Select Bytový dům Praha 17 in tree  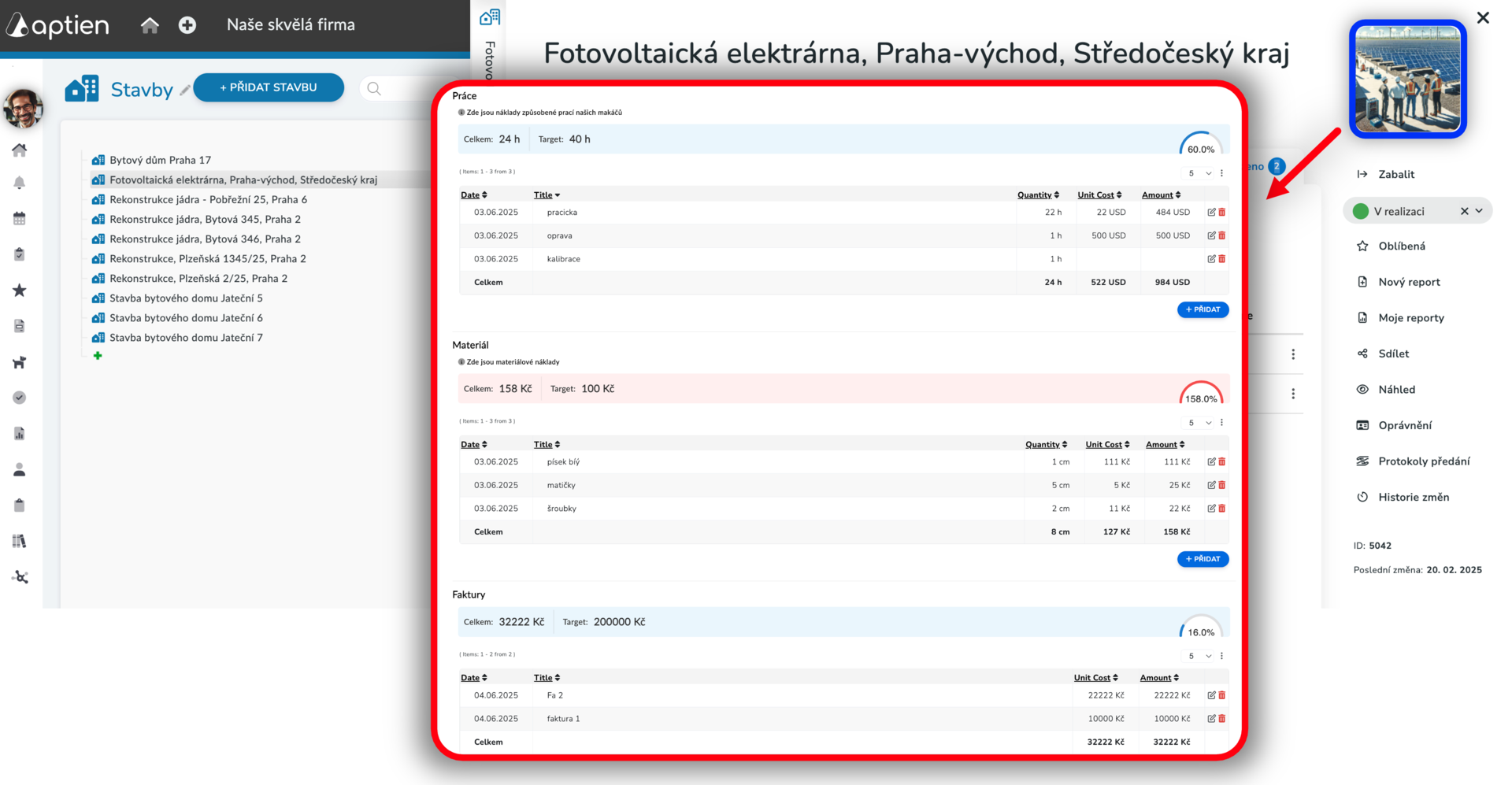pos(160,160)
